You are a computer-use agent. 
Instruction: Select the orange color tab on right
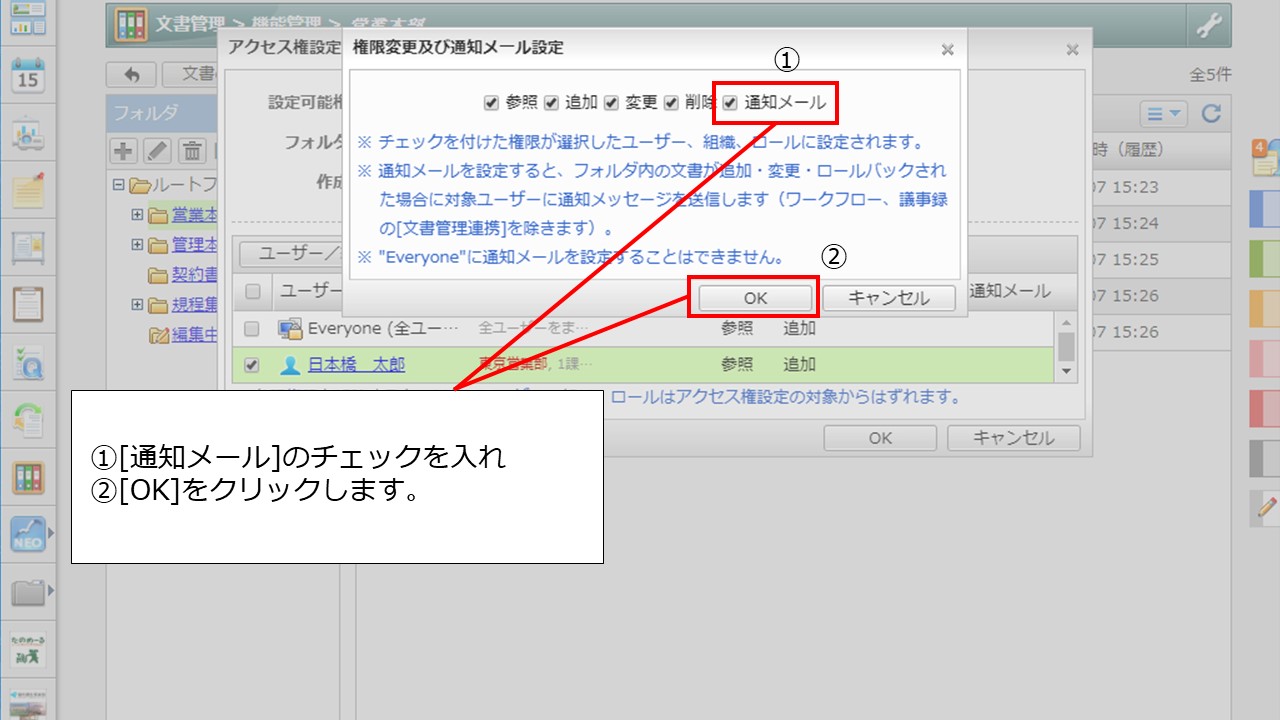tap(1265, 308)
